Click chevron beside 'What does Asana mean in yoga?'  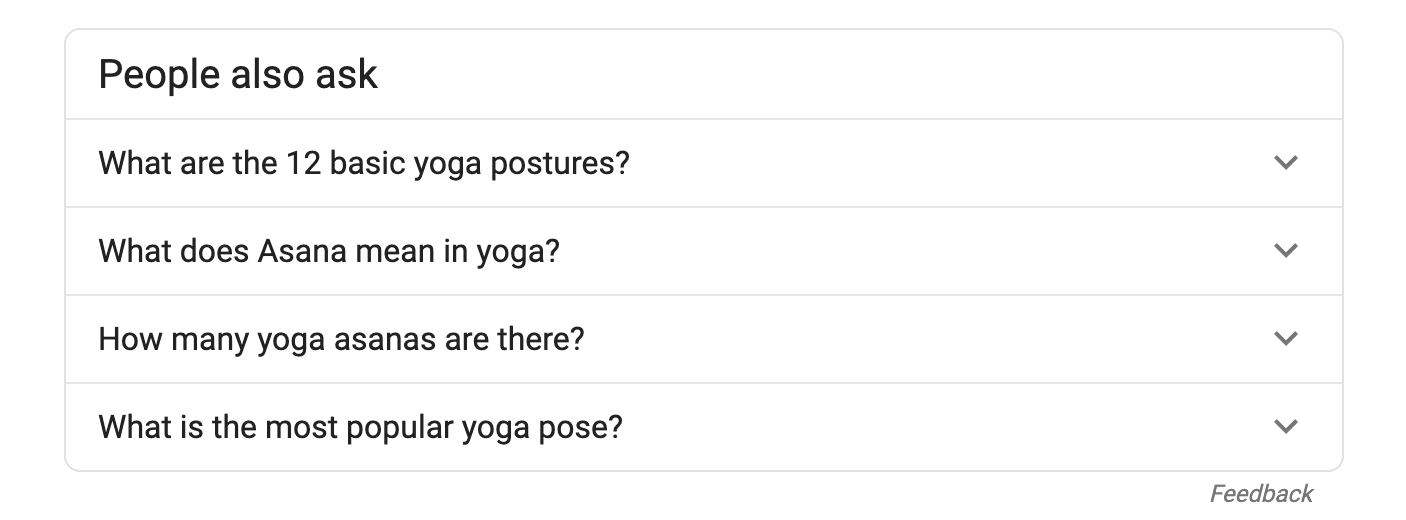click(1286, 250)
